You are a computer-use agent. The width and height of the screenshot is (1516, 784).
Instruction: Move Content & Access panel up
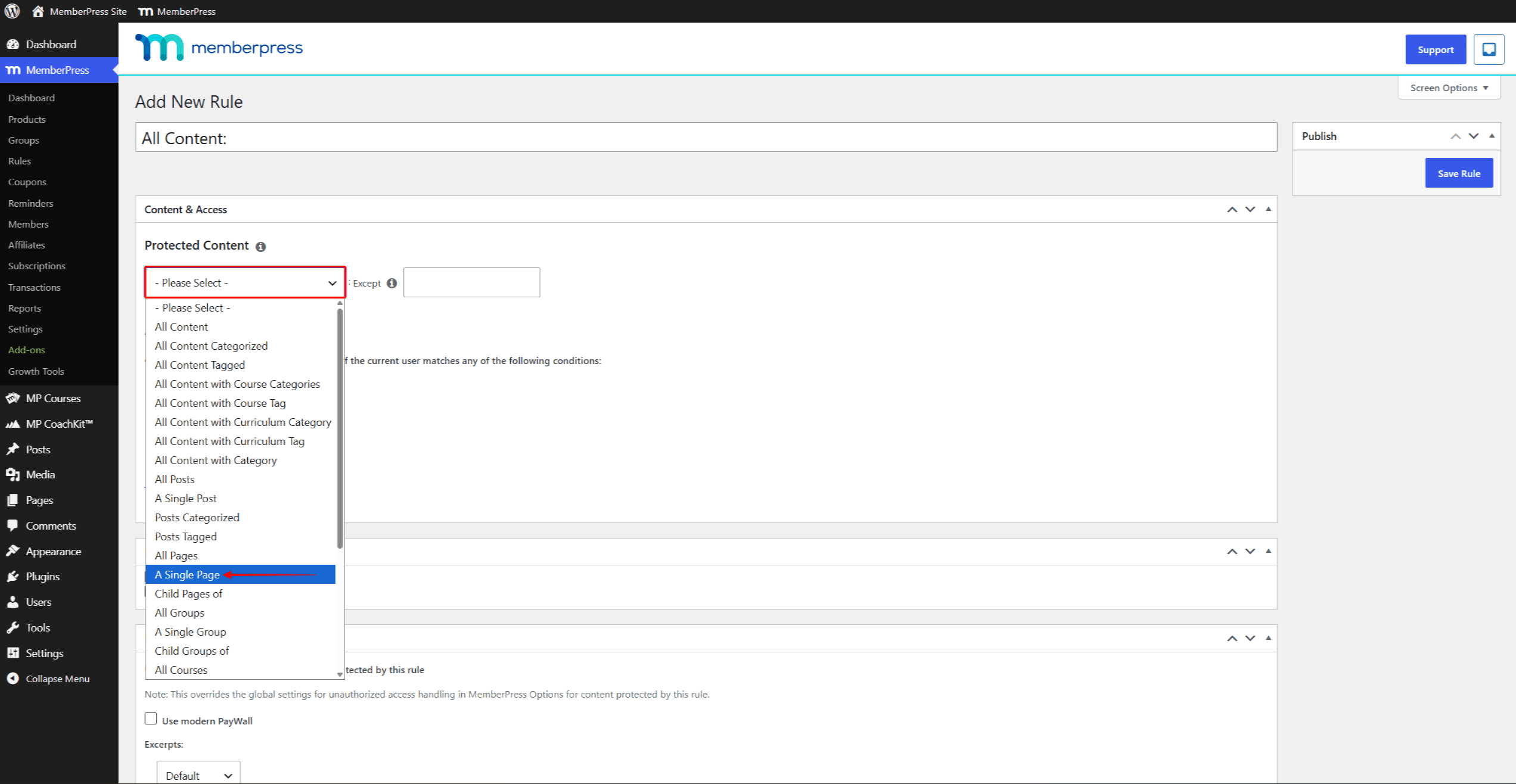pyautogui.click(x=1232, y=210)
